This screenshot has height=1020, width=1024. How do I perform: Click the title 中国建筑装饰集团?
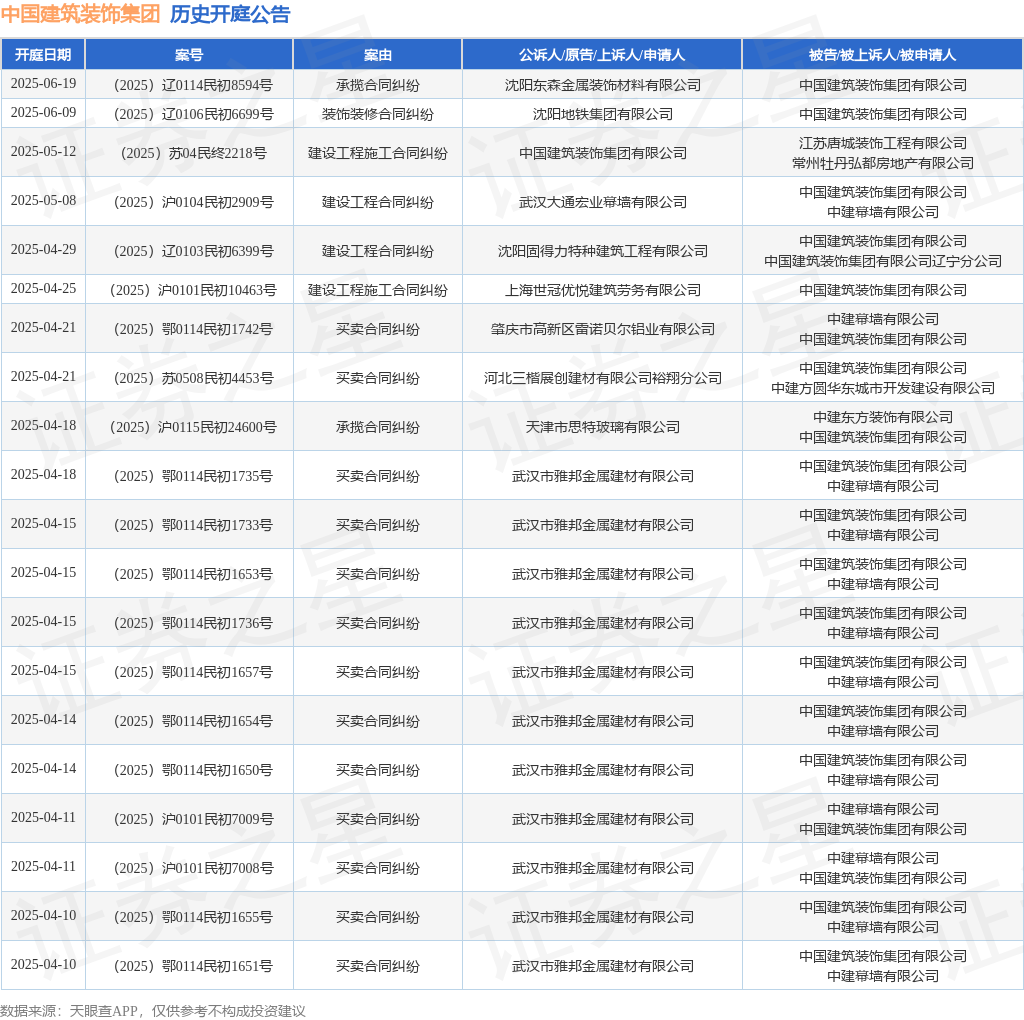80,14
